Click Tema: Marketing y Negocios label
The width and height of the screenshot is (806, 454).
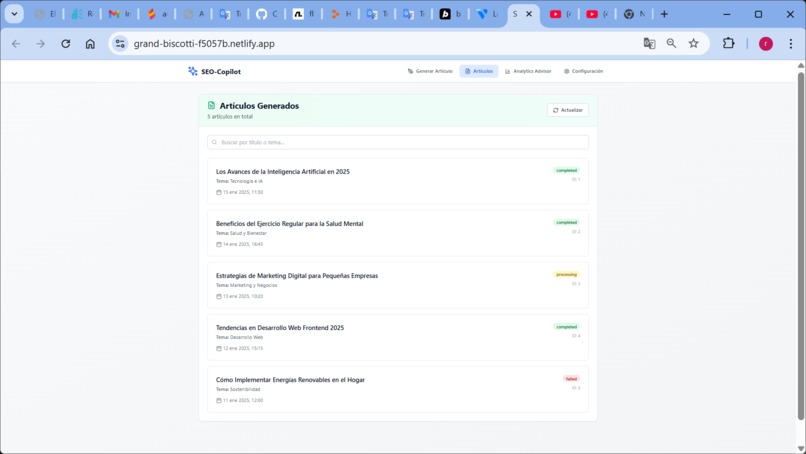(x=246, y=285)
